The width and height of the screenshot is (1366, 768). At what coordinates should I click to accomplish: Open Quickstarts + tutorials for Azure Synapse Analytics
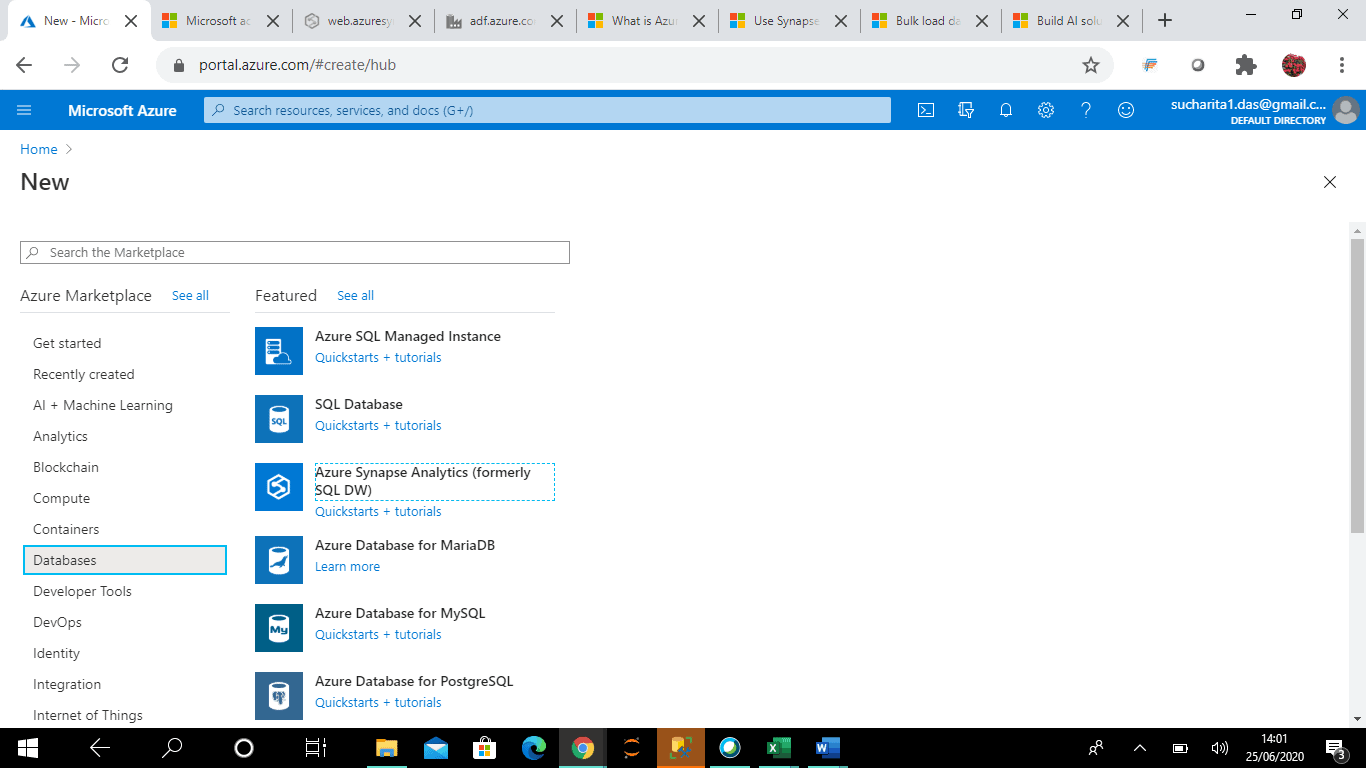coord(378,511)
